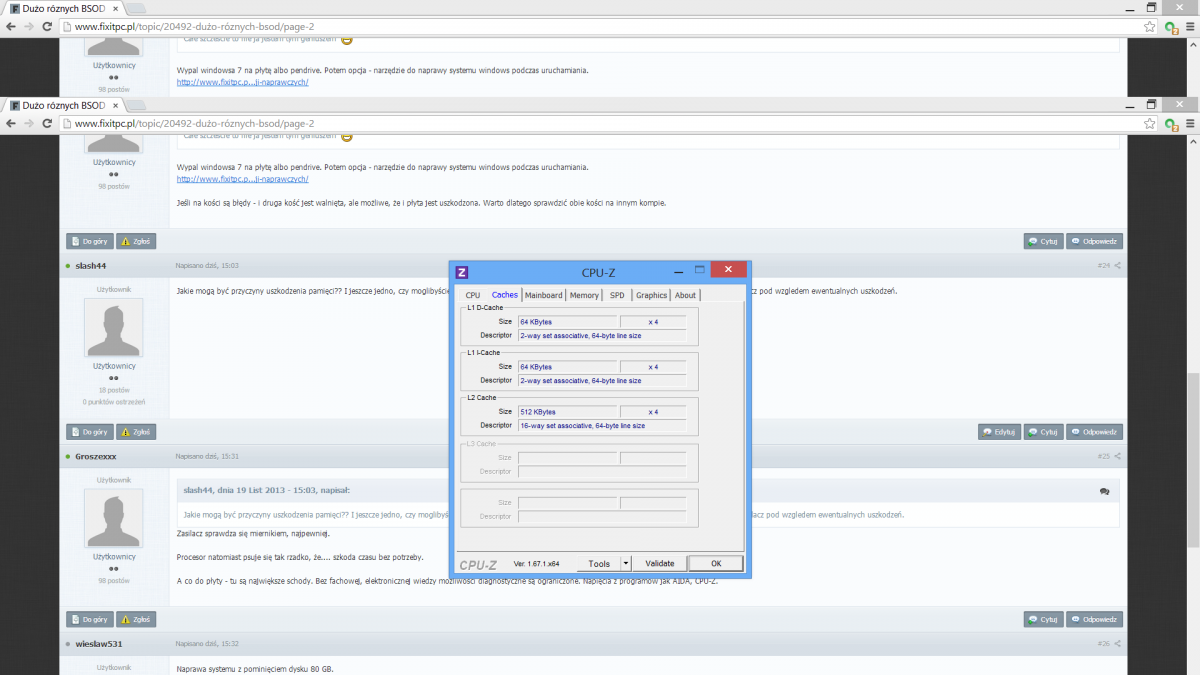Select the 'Dużo różnych BSOD' tab in the rear (topmost) browser window

coord(64,8)
